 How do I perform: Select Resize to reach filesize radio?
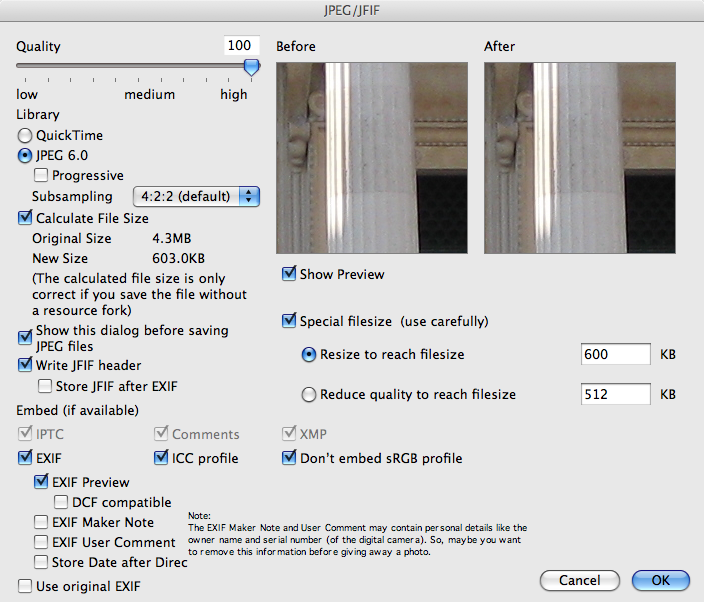(308, 355)
